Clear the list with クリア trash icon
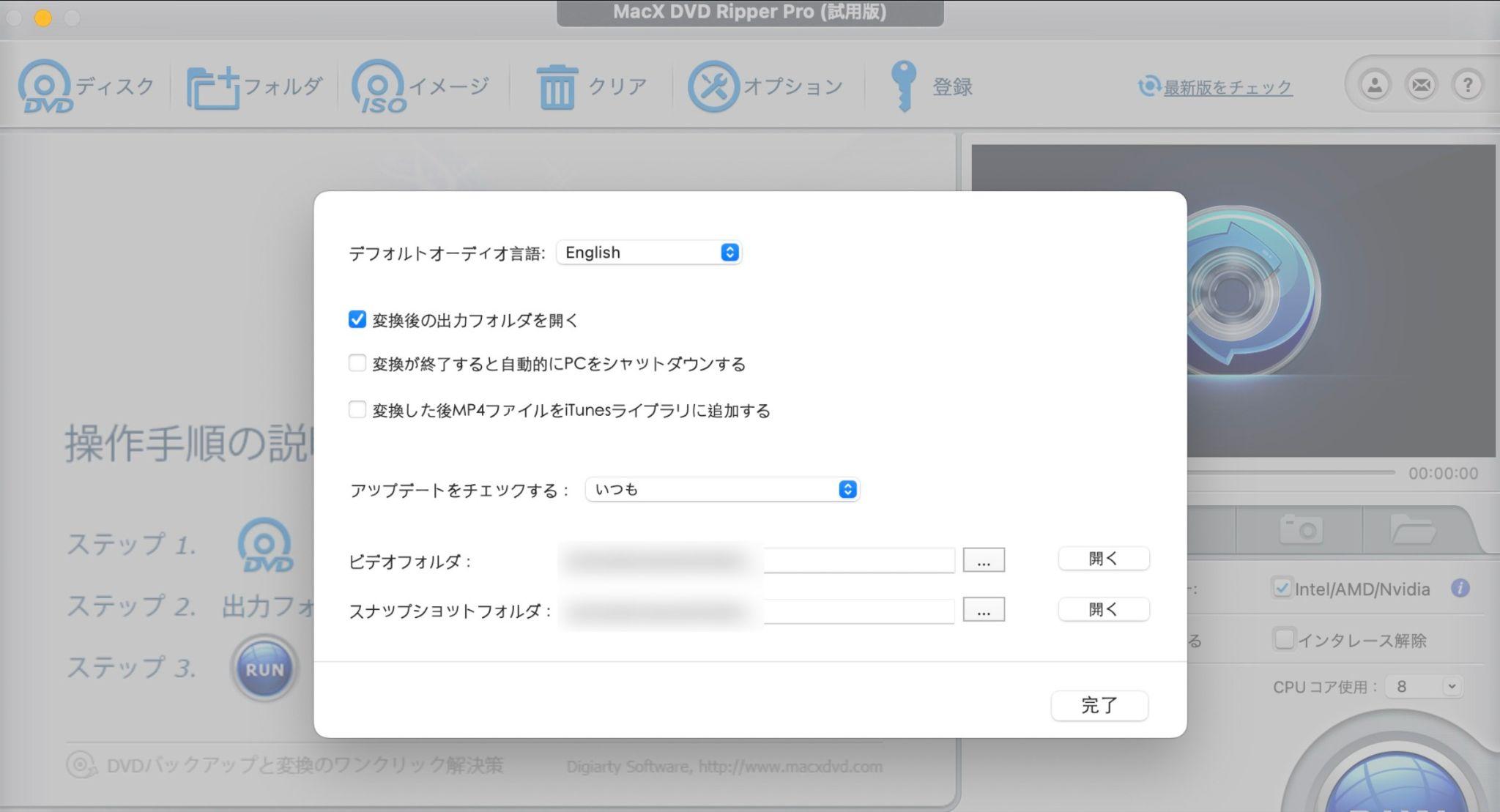 (557, 87)
